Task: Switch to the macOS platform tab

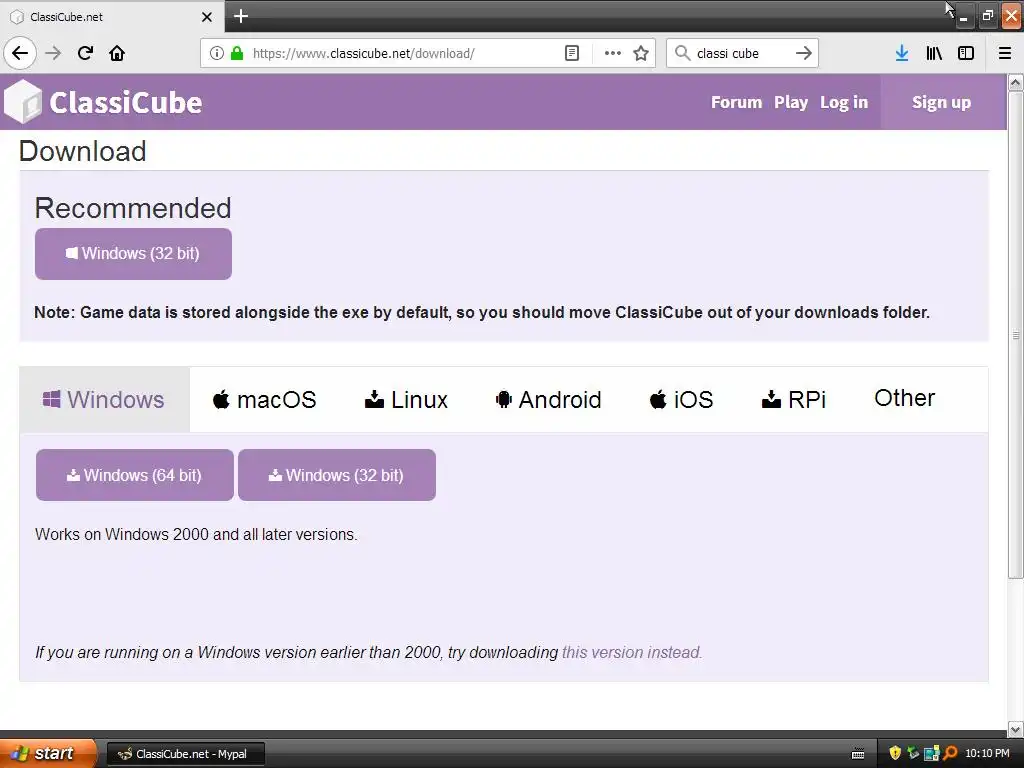Action: (264, 399)
